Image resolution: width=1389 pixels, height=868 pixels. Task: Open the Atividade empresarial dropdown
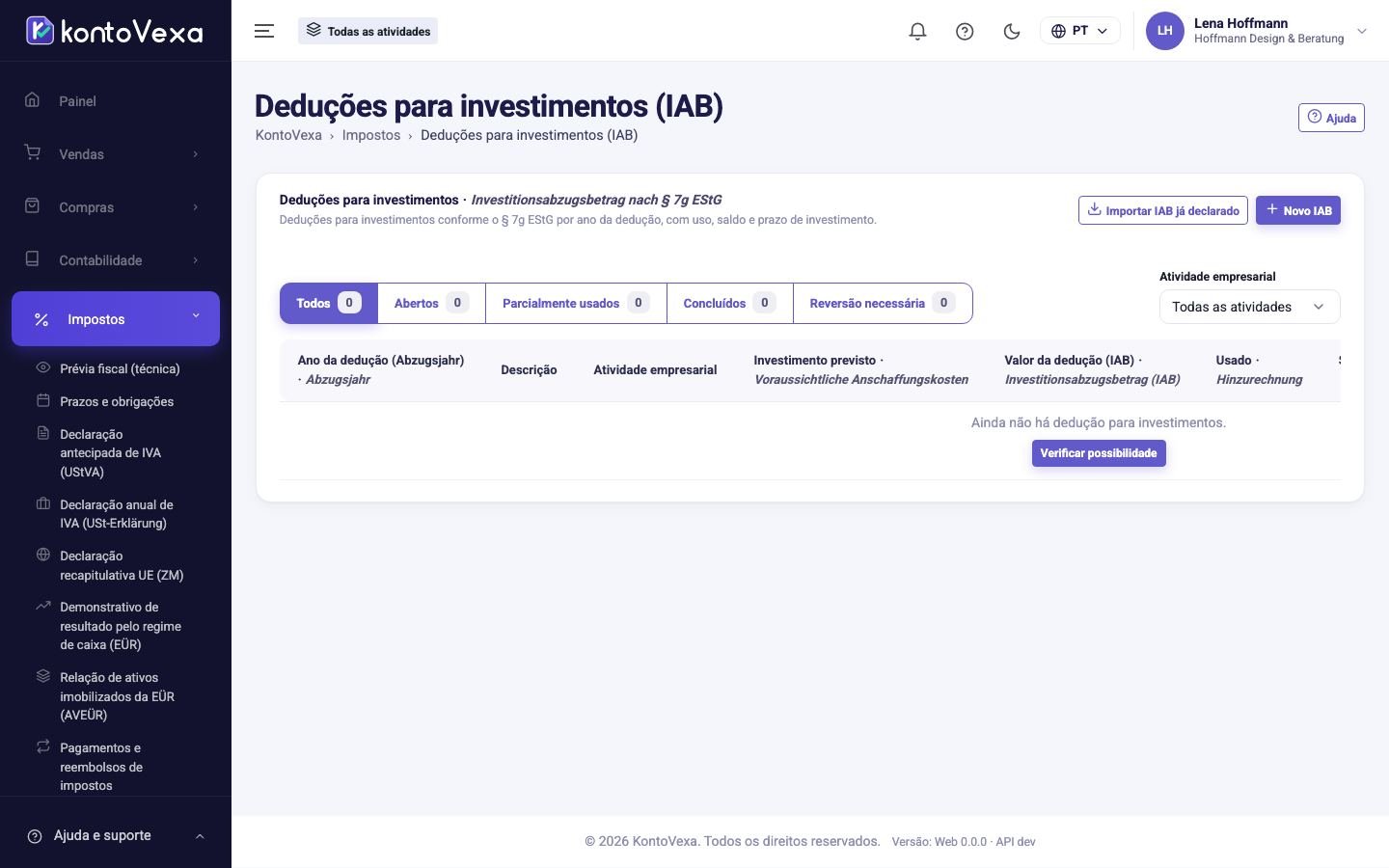(x=1249, y=307)
